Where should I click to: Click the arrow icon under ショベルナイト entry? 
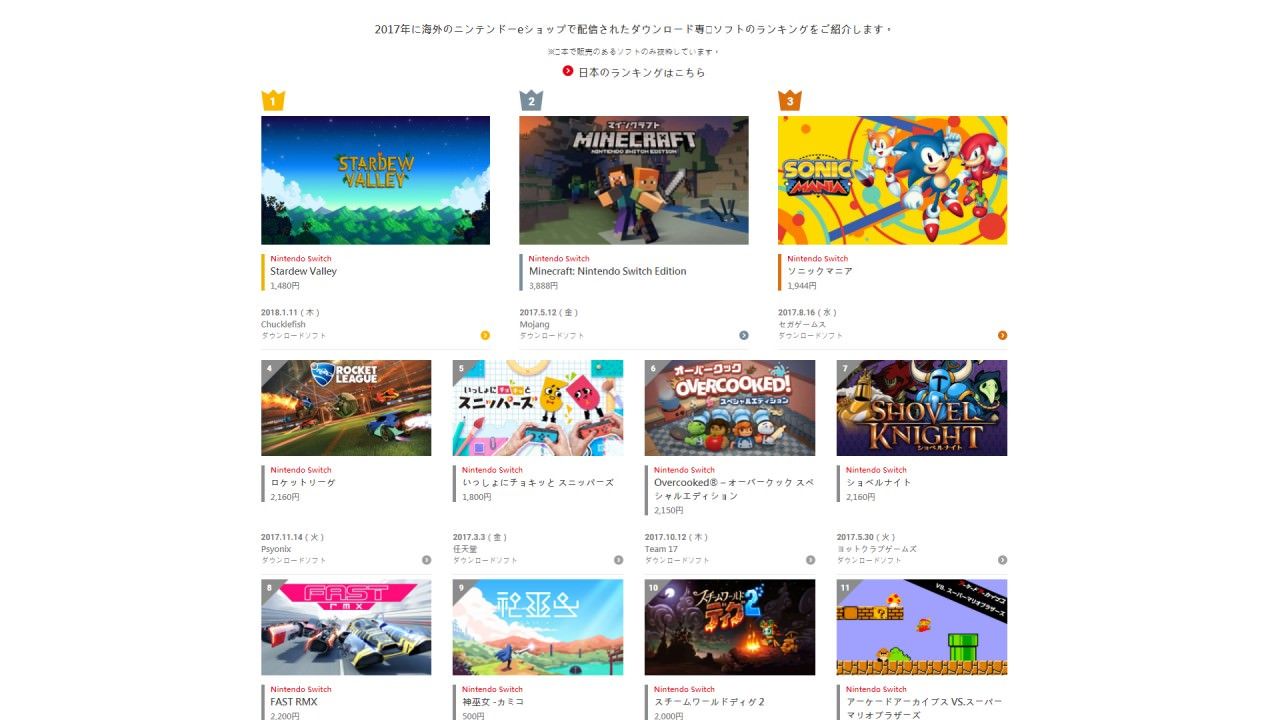[x=1002, y=560]
